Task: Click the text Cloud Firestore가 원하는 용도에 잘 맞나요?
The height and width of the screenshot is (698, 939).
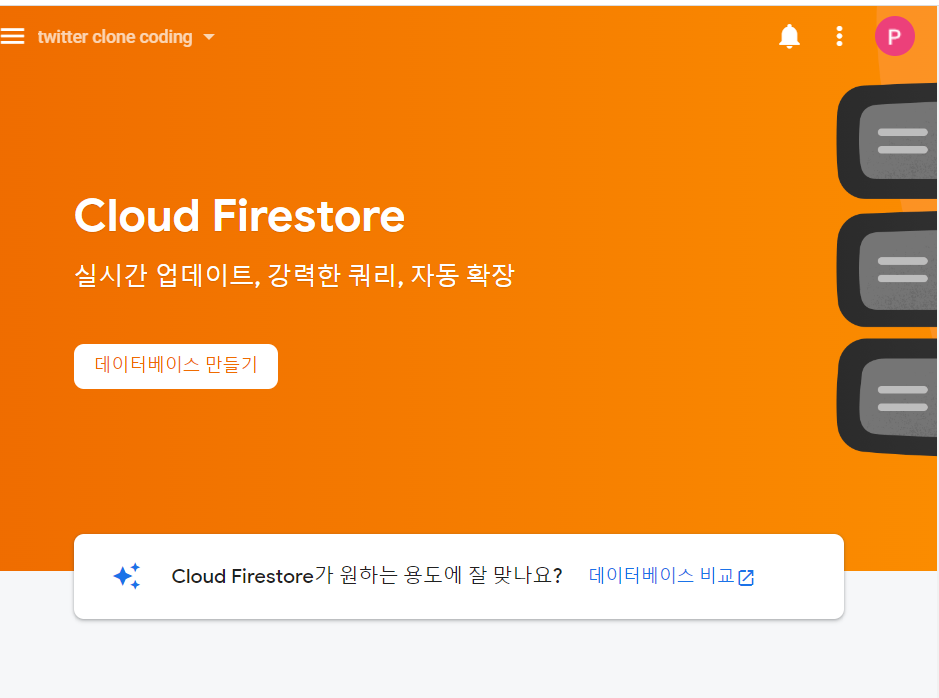Action: pos(367,576)
